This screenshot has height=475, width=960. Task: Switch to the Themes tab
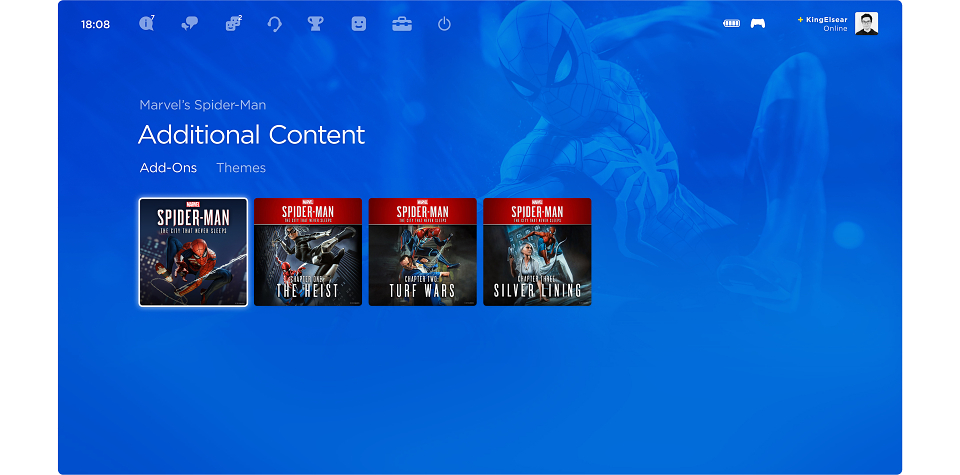(241, 168)
